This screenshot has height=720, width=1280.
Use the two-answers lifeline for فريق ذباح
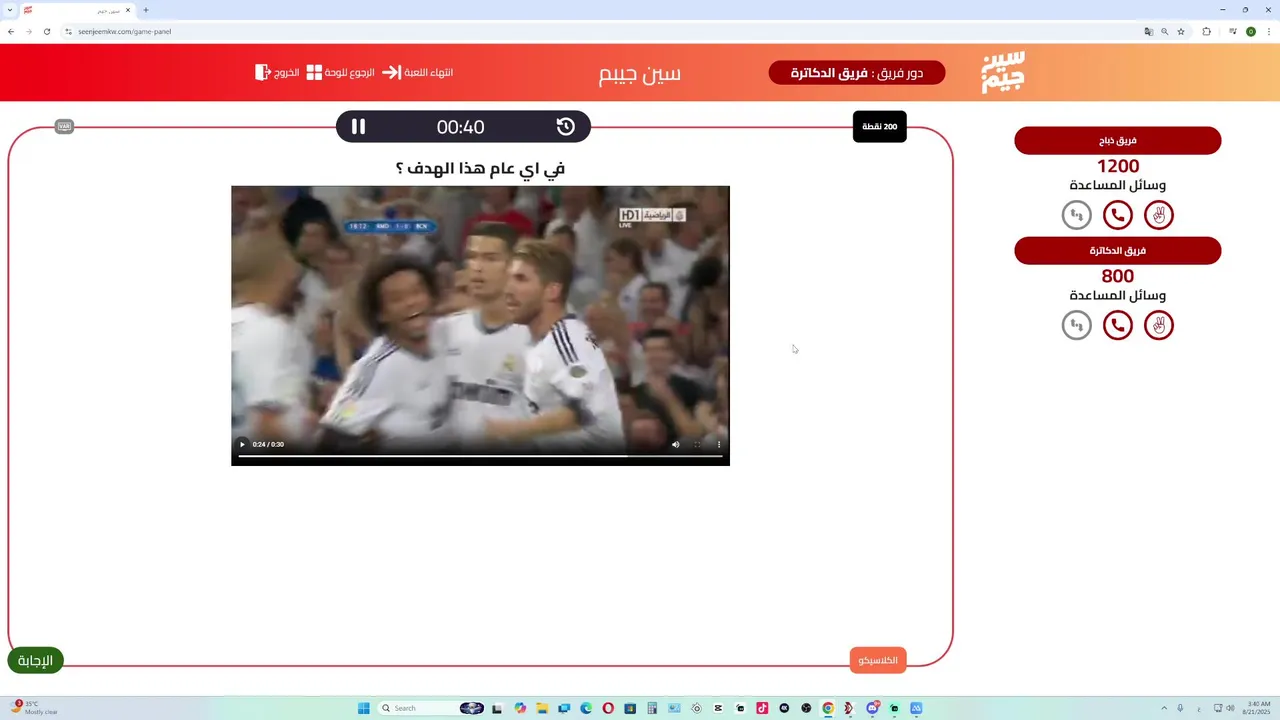1158,215
